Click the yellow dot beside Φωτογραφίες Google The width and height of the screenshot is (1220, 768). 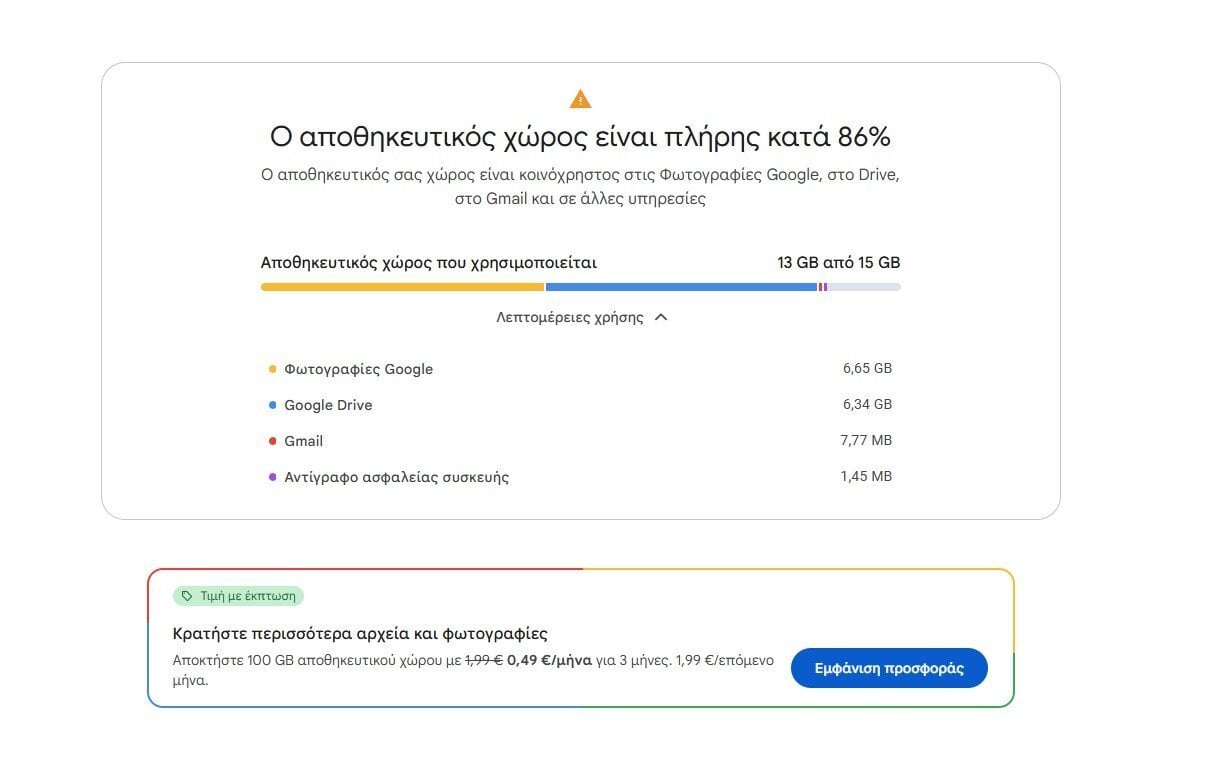point(273,369)
